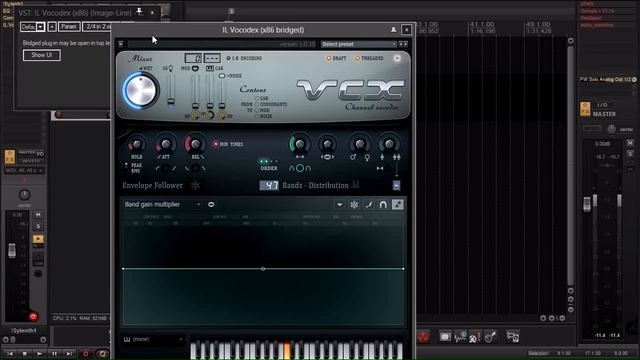Click the Stop transport button
The width and height of the screenshot is (640, 360).
24,353
